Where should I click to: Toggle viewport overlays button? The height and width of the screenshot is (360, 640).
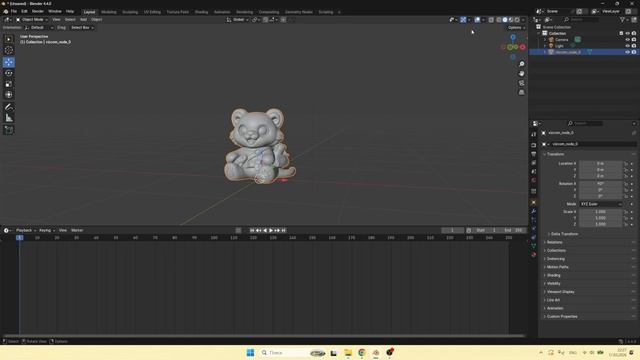[477, 20]
